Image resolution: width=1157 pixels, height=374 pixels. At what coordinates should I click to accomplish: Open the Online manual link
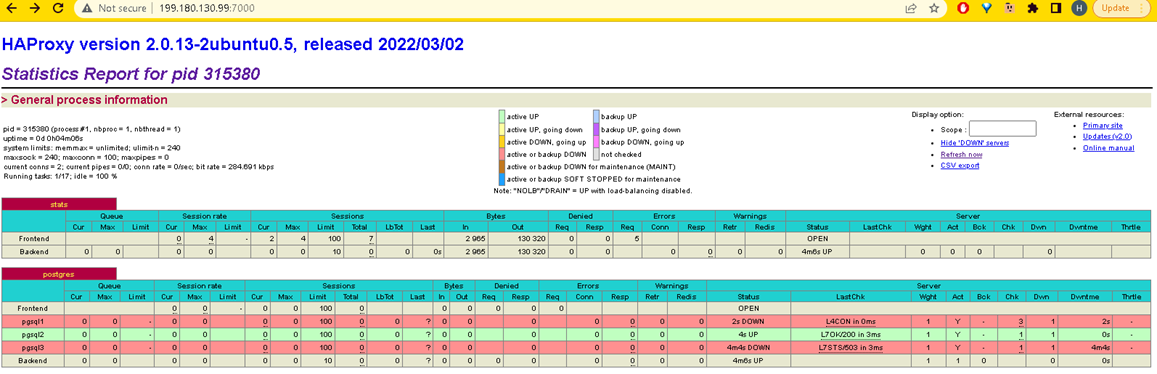(x=1108, y=148)
